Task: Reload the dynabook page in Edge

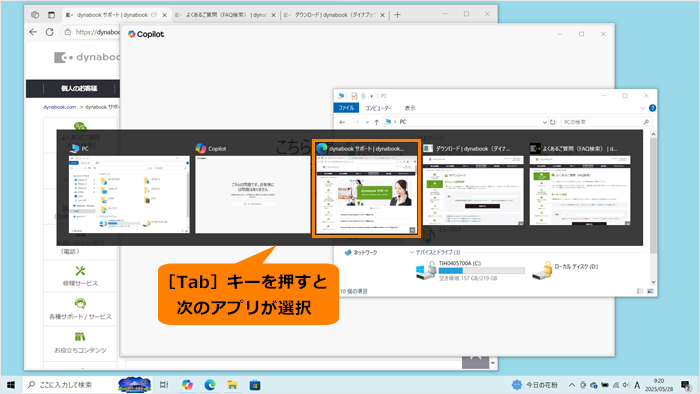Action: [50, 32]
